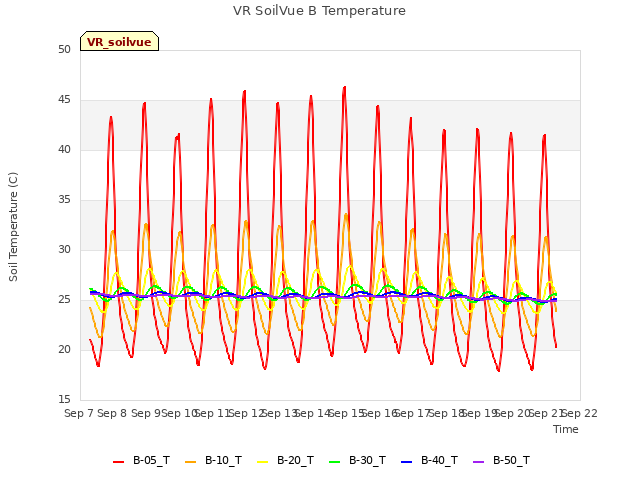The width and height of the screenshot is (640, 480).
Task: Click the 15 y-axis tick label
Action: pyautogui.click(x=64, y=400)
